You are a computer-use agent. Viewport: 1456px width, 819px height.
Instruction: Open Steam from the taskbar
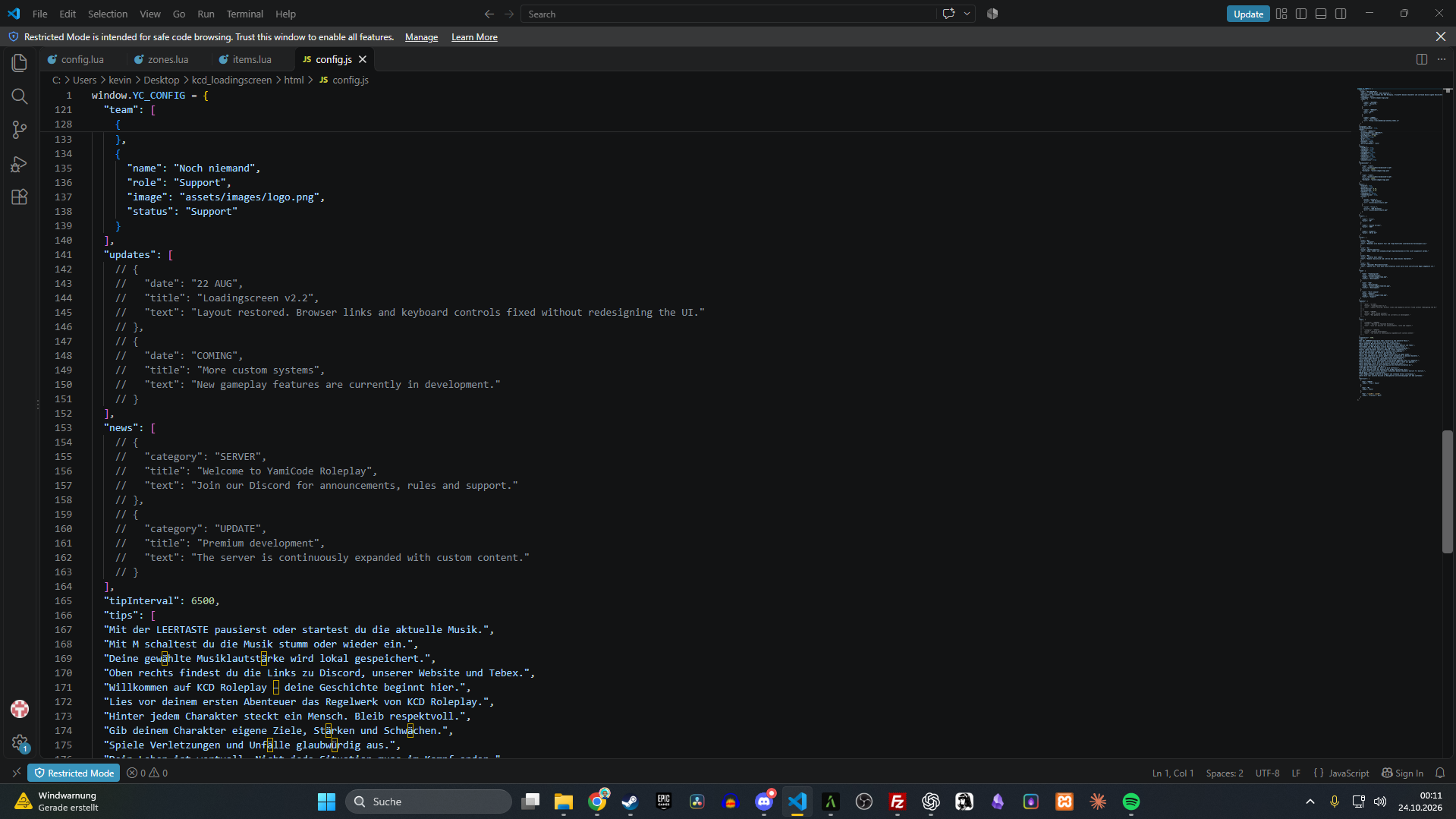631,802
